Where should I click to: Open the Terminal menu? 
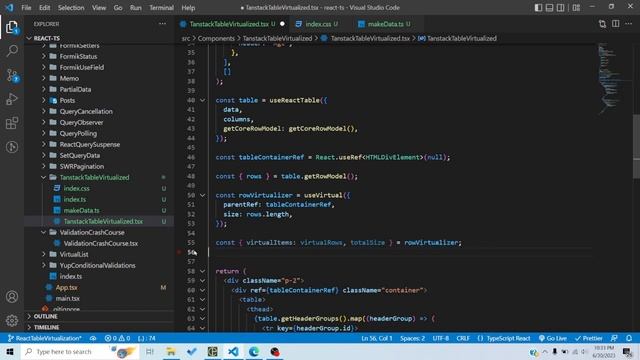[161, 8]
